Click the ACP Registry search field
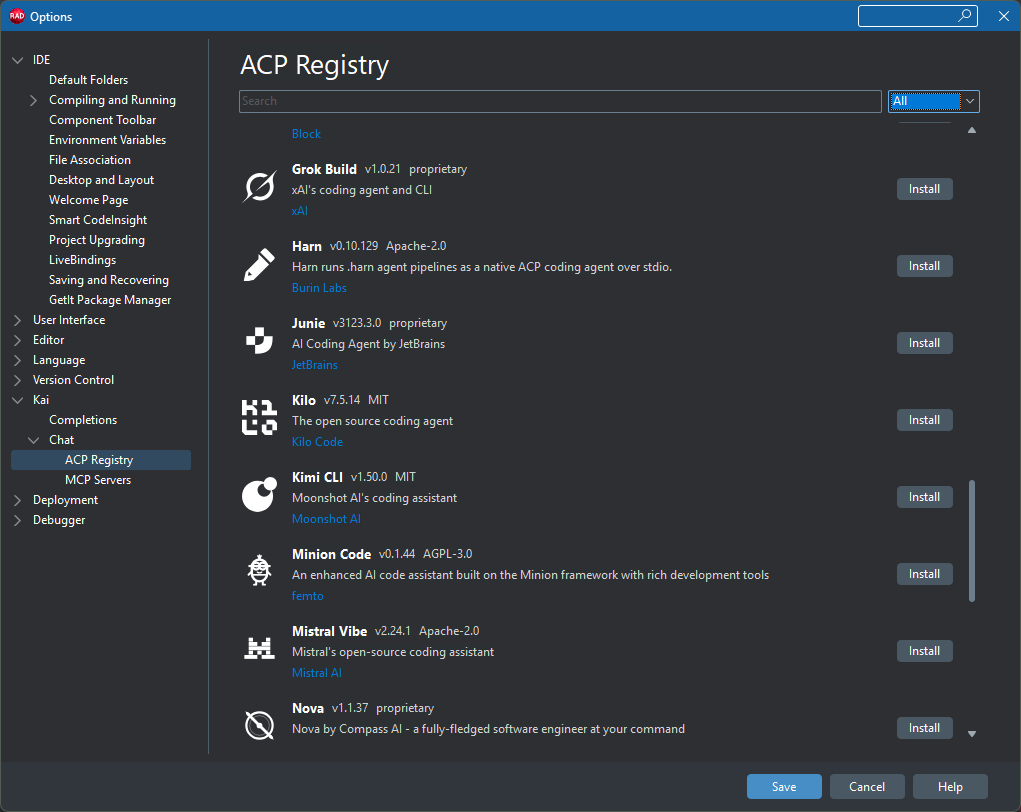Viewport: 1021px width, 812px height. (x=560, y=101)
